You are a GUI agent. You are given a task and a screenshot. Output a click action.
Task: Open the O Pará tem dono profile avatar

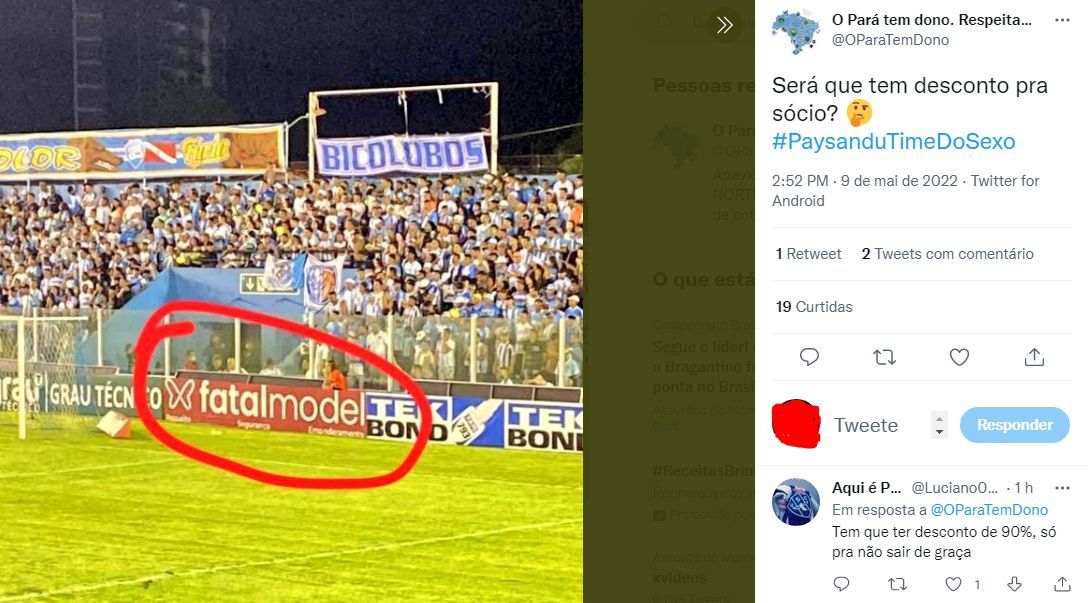[x=796, y=31]
